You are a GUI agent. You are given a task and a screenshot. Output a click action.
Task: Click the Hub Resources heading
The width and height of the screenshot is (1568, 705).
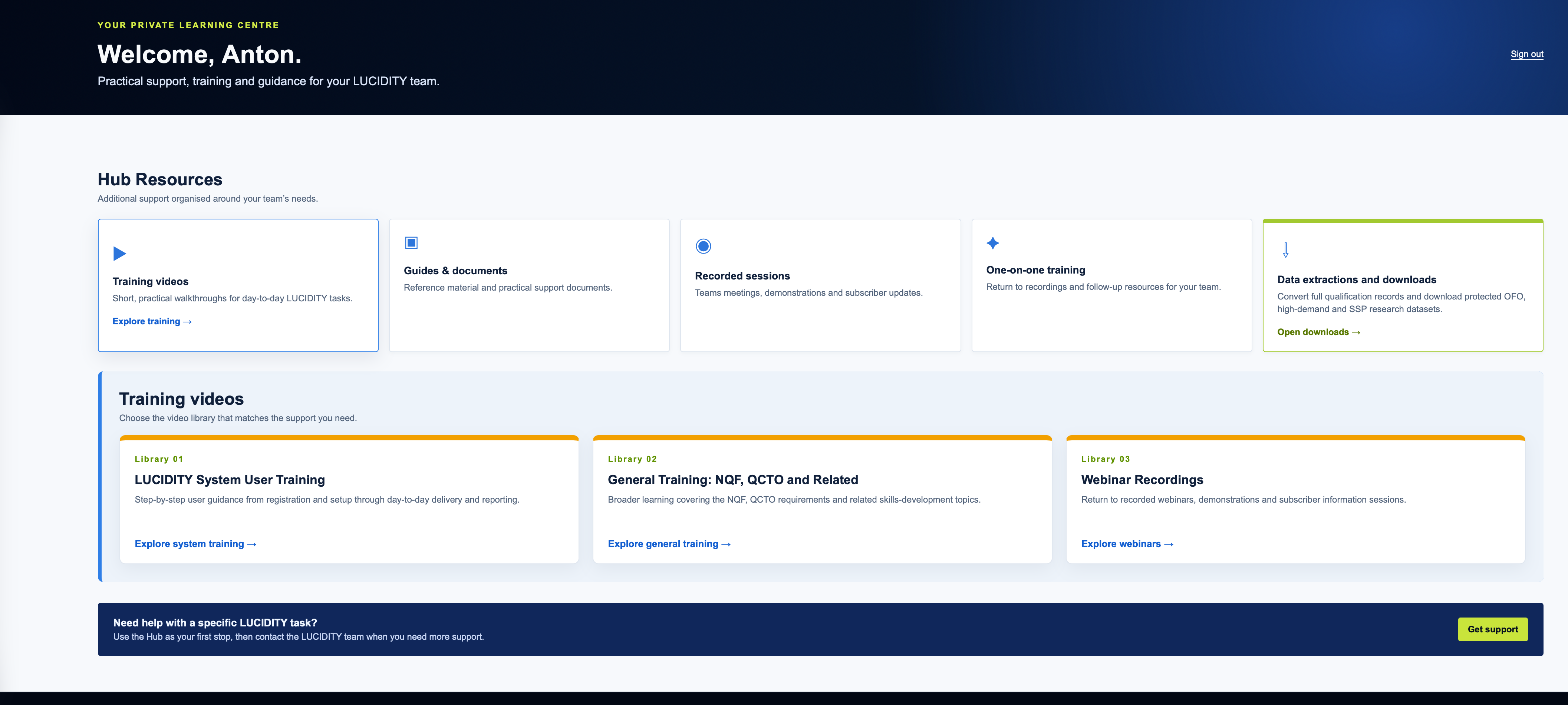pyautogui.click(x=160, y=179)
